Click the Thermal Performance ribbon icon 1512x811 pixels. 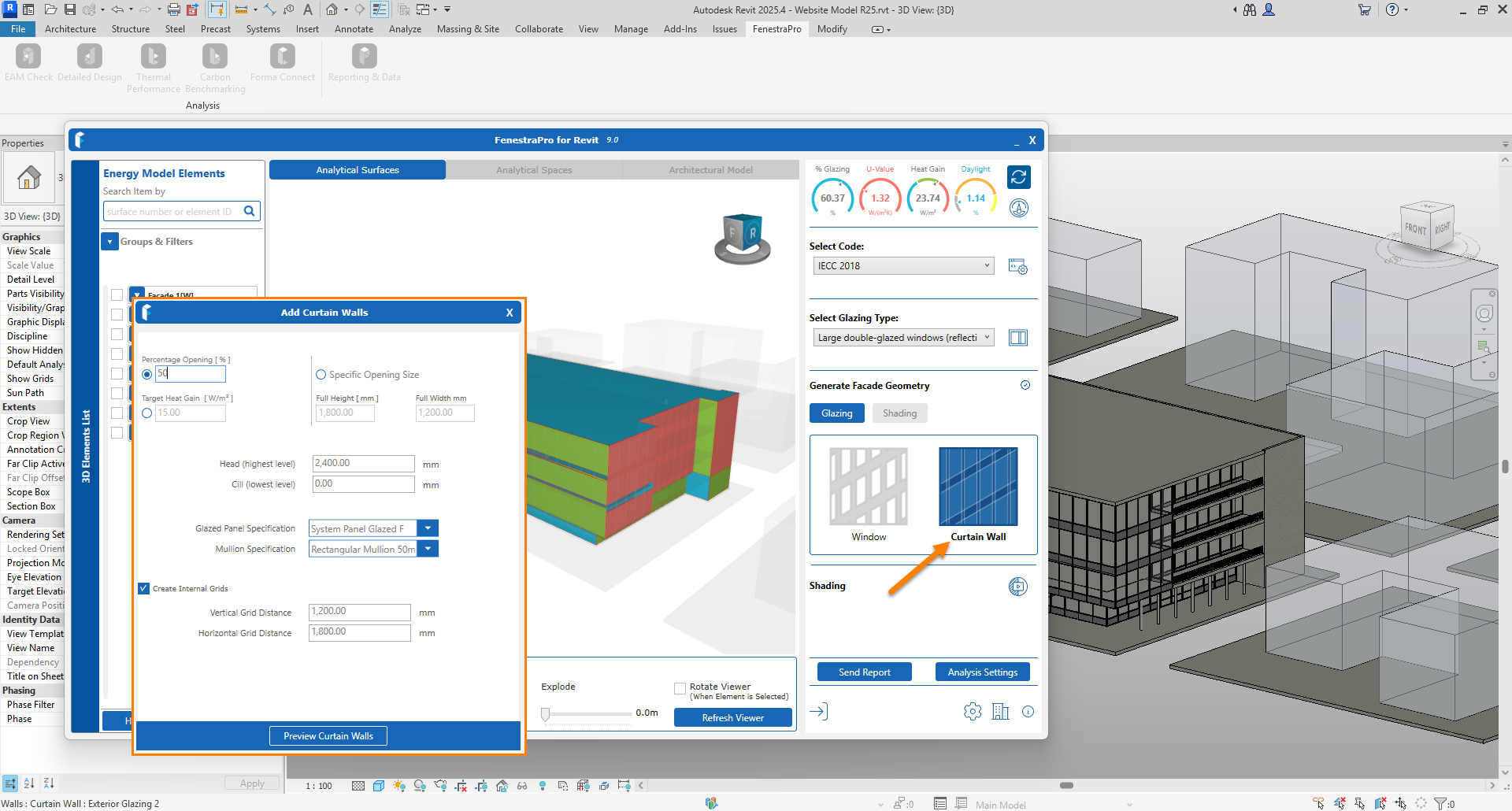tap(153, 57)
